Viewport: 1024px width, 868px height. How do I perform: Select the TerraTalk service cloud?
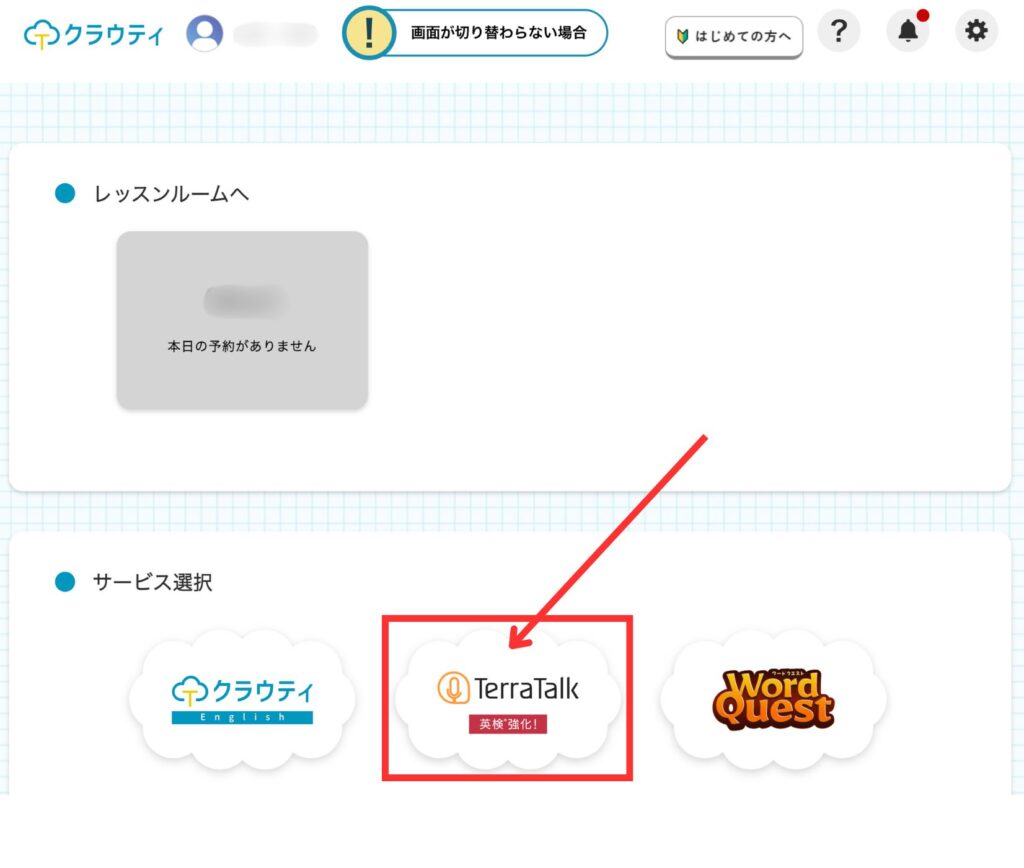[507, 698]
